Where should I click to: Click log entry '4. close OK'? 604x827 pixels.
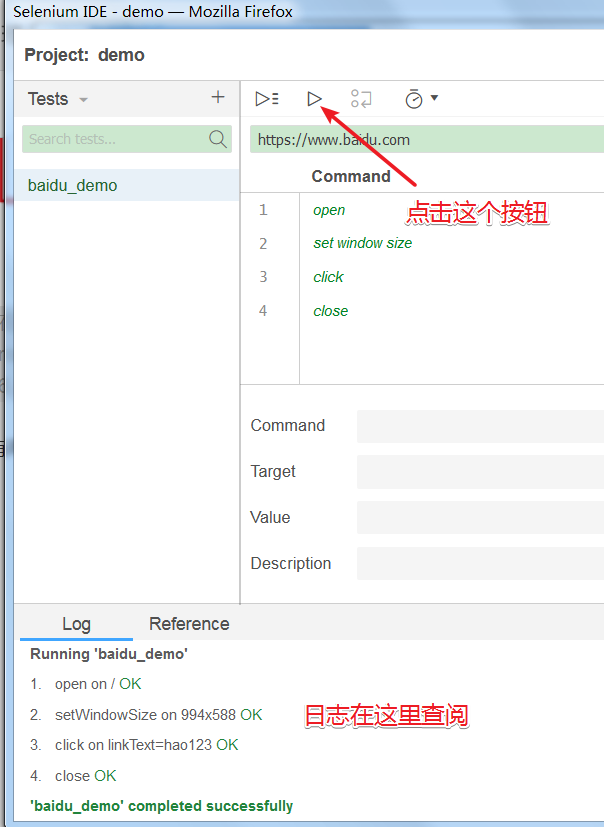(x=73, y=776)
